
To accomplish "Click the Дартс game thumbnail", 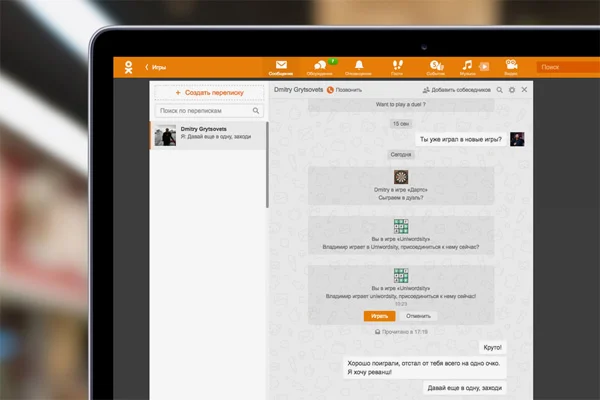I will (401, 177).
